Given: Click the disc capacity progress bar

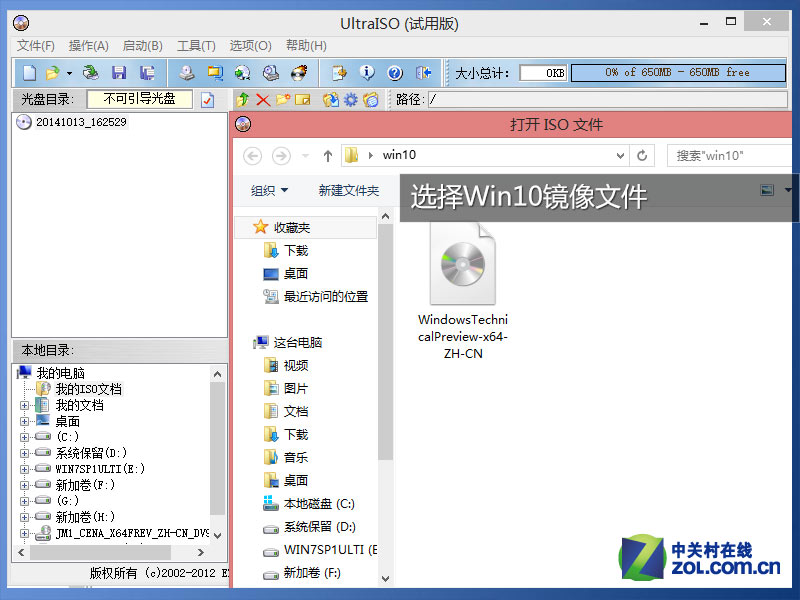Looking at the screenshot, I should click(x=678, y=72).
